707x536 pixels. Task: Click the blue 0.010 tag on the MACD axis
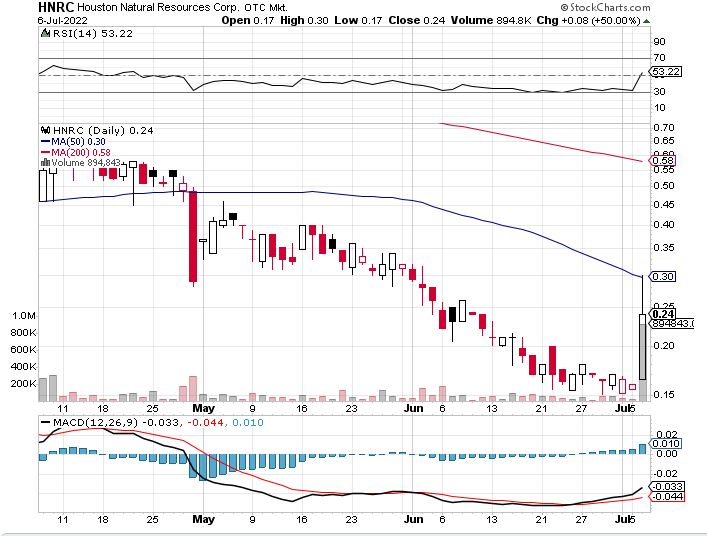(666, 444)
